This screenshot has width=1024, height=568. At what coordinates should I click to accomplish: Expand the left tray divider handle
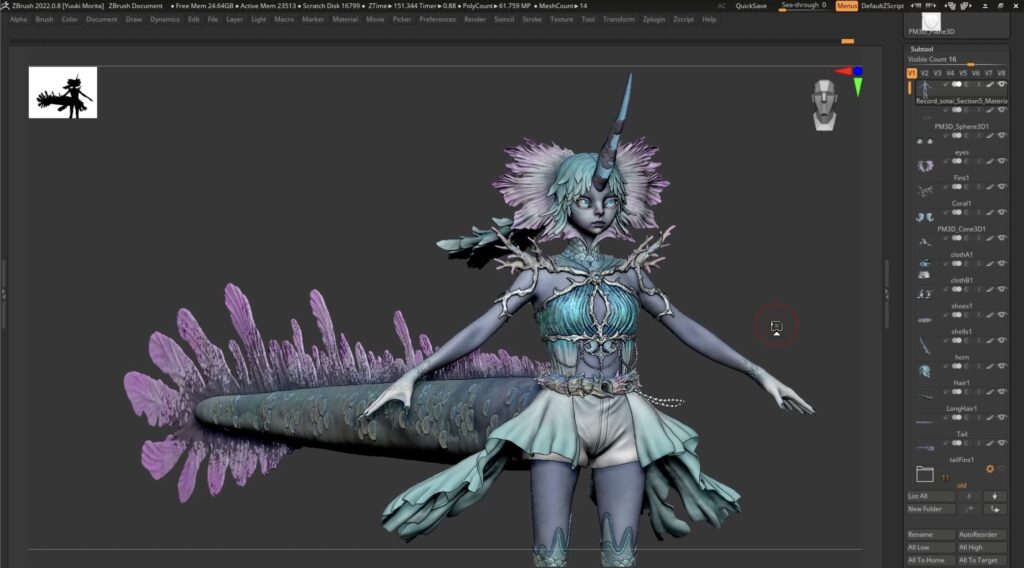(x=4, y=293)
